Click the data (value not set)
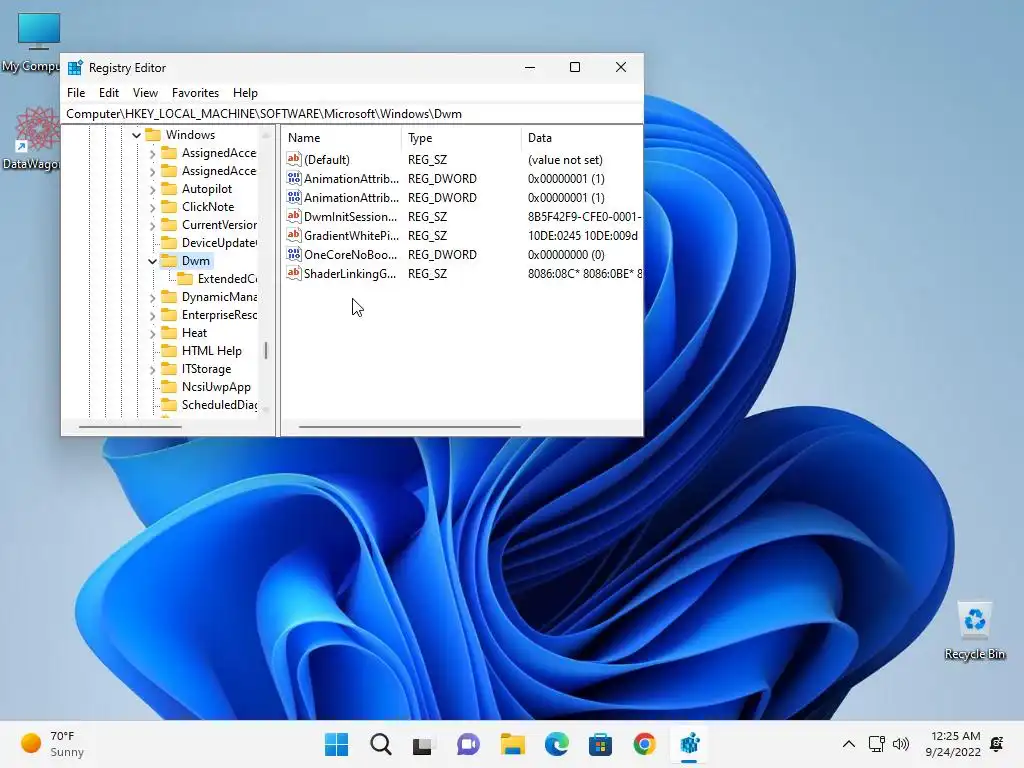The width and height of the screenshot is (1024, 768). pos(566,160)
